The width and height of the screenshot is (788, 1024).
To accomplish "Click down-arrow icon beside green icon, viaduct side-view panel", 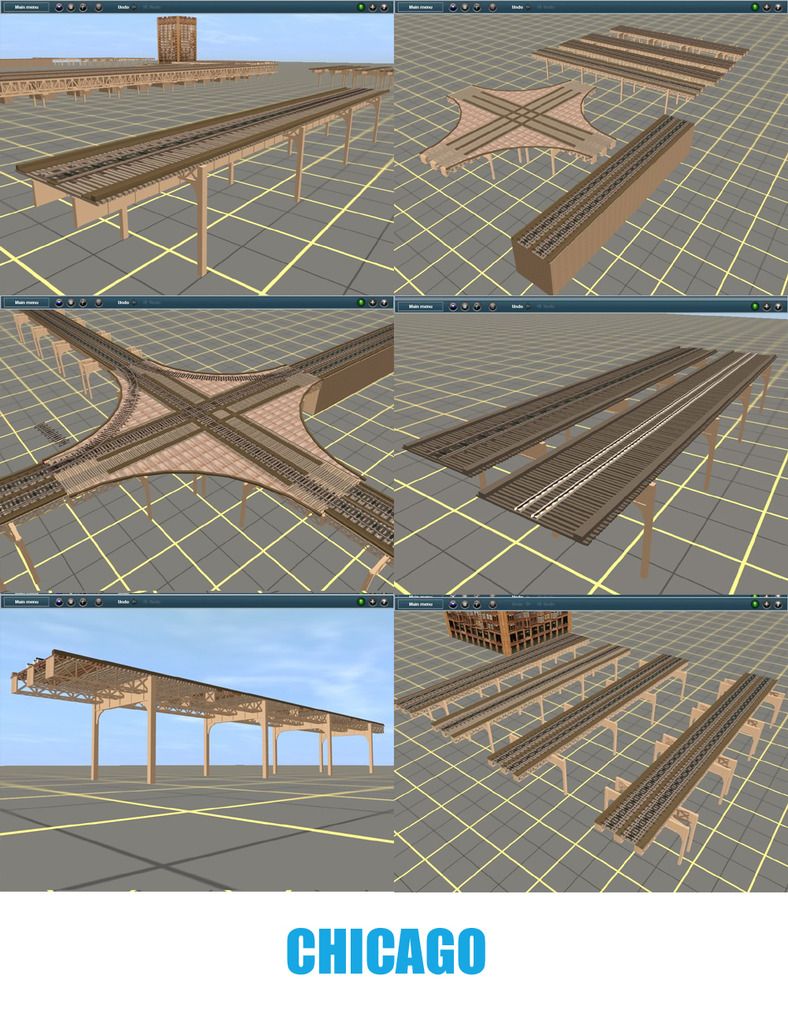I will coord(372,601).
